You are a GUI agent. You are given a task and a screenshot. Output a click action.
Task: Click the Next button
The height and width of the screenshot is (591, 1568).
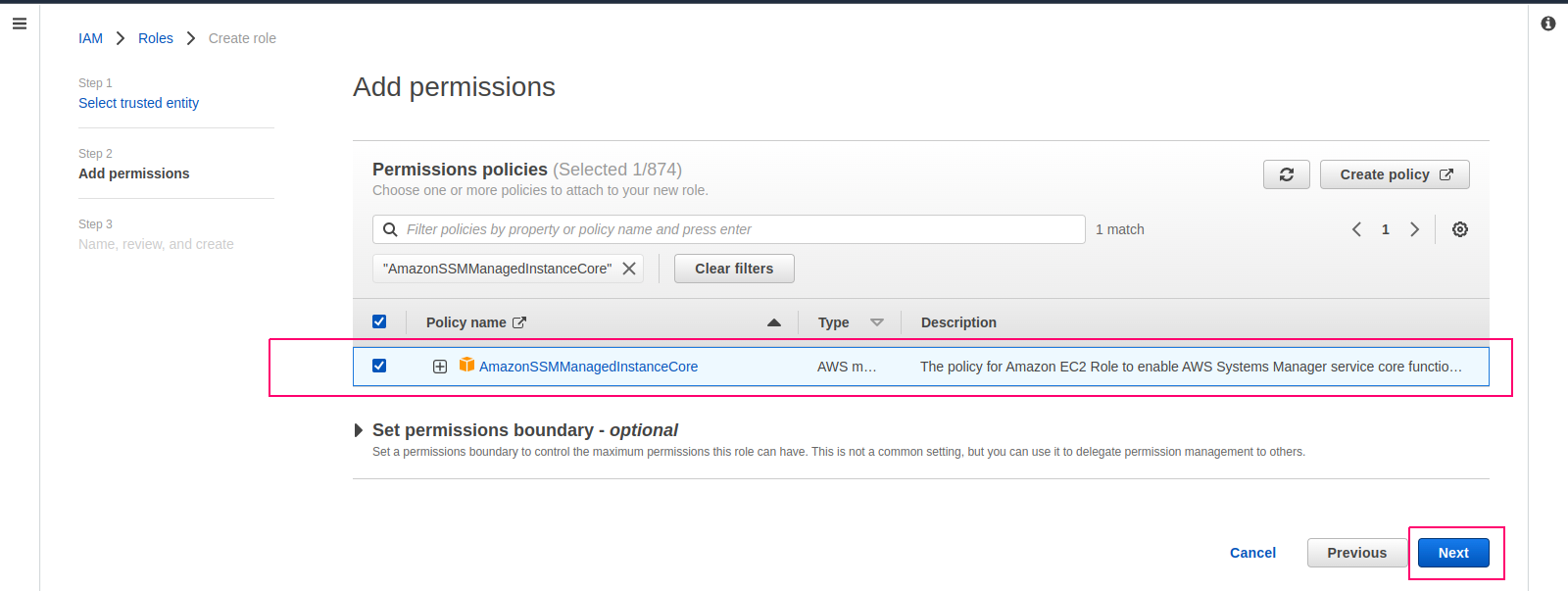(x=1453, y=553)
